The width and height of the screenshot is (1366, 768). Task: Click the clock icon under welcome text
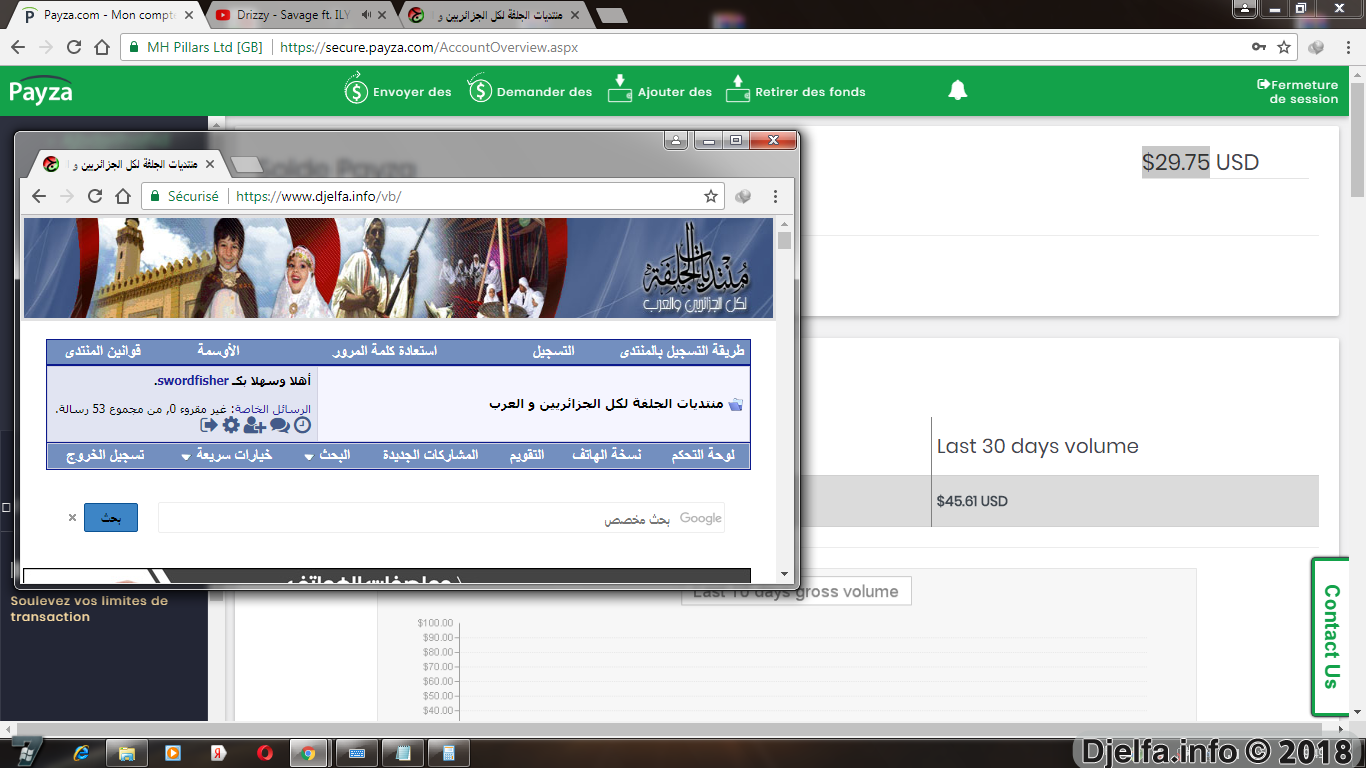pos(302,425)
